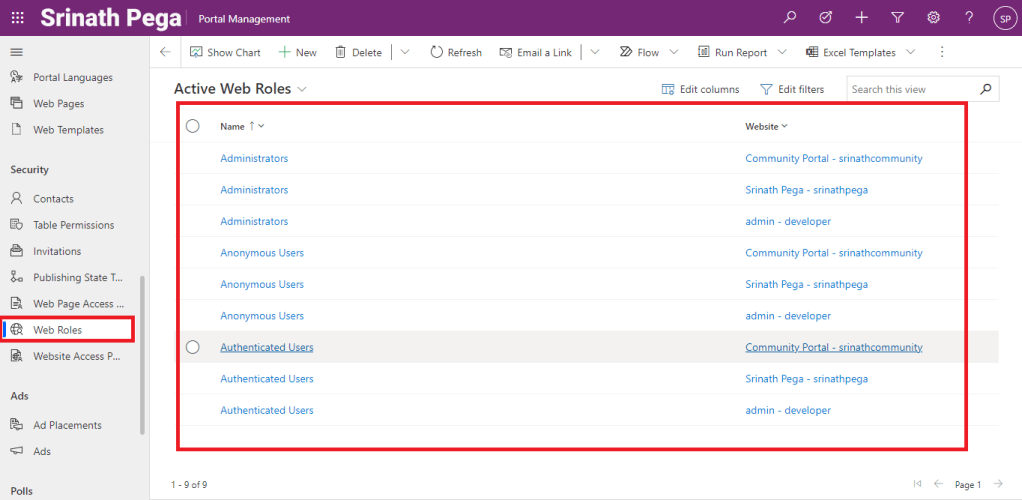Open the advanced find funnel icon

coord(897,18)
